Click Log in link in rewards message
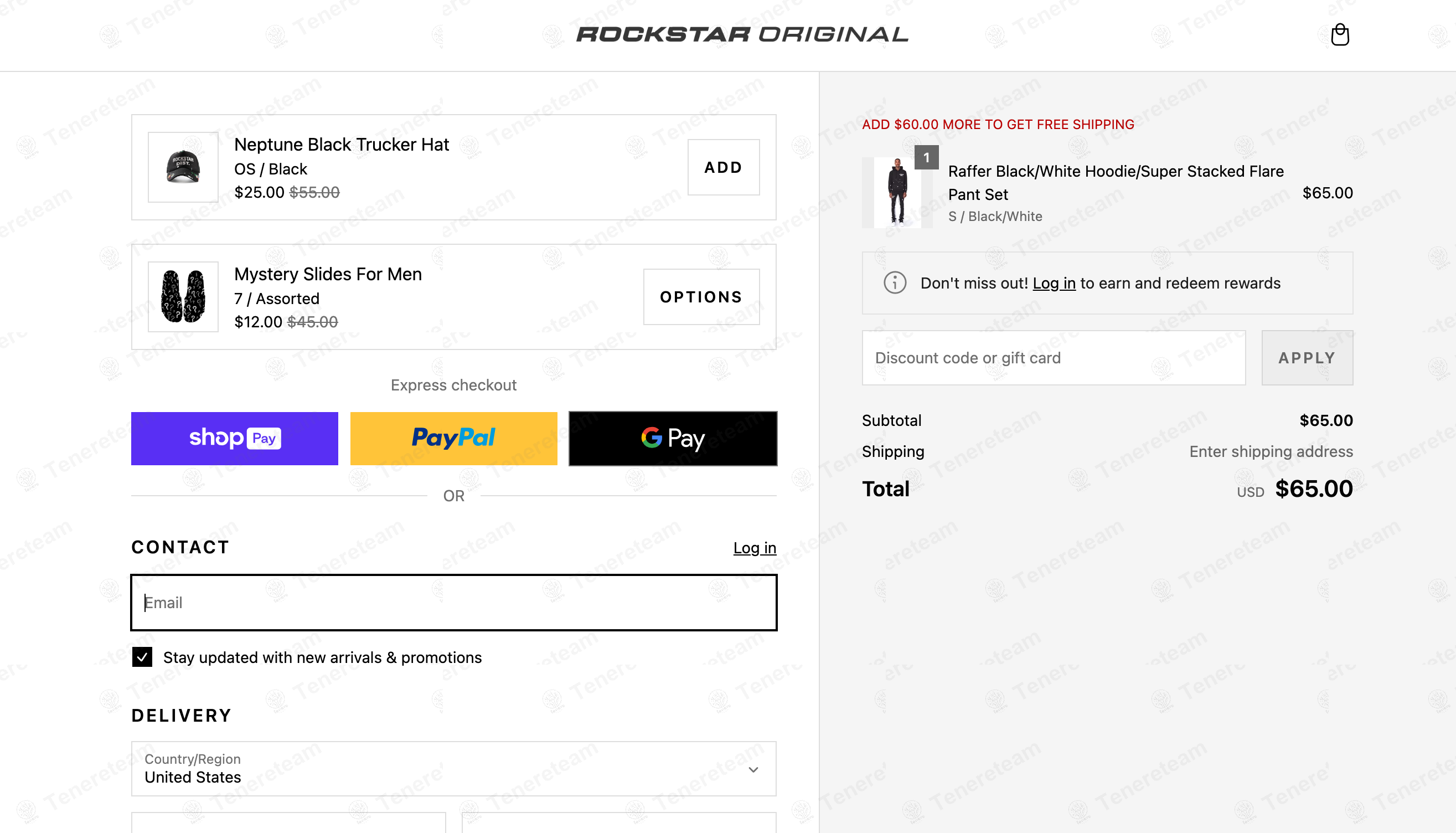This screenshot has width=1456, height=833. pyautogui.click(x=1054, y=283)
